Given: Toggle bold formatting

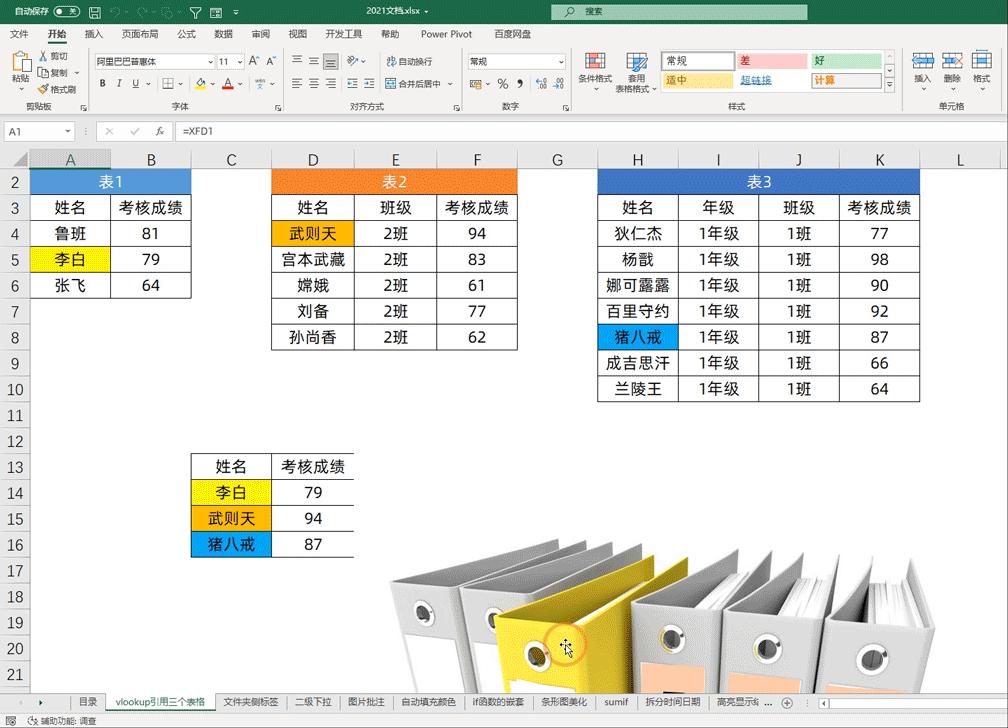Looking at the screenshot, I should [103, 83].
